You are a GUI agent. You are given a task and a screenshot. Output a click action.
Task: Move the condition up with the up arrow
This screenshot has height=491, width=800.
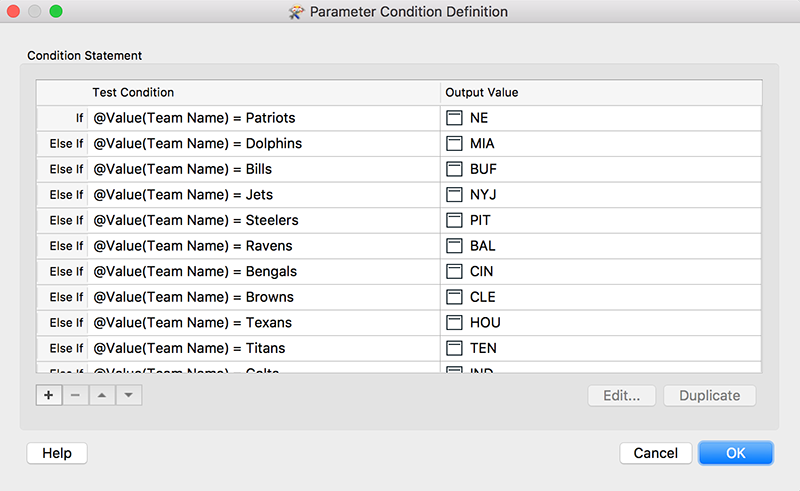tap(102, 395)
